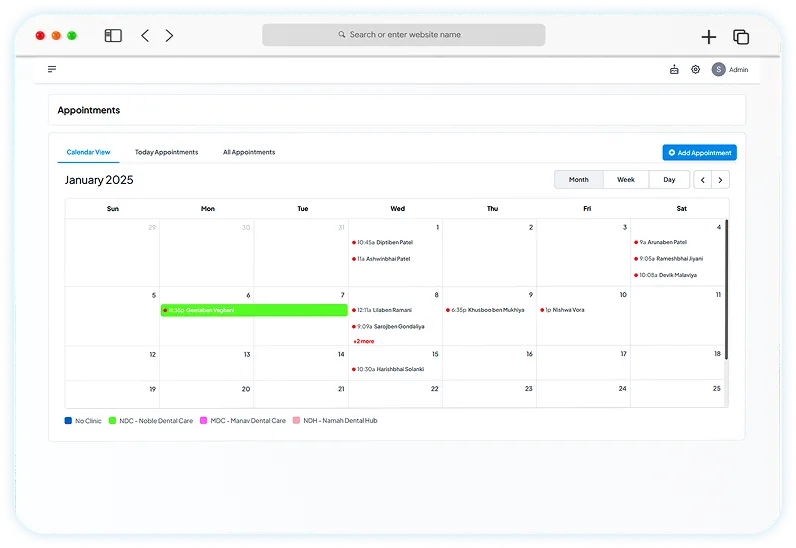Select day number 13 in the calendar
796x548 pixels.
247,354
